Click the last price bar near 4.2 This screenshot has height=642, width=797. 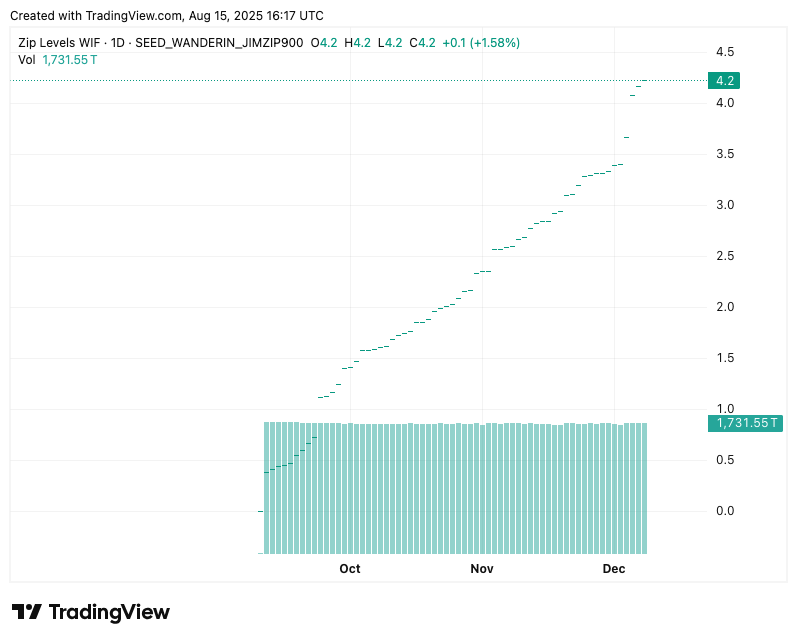[x=645, y=80]
